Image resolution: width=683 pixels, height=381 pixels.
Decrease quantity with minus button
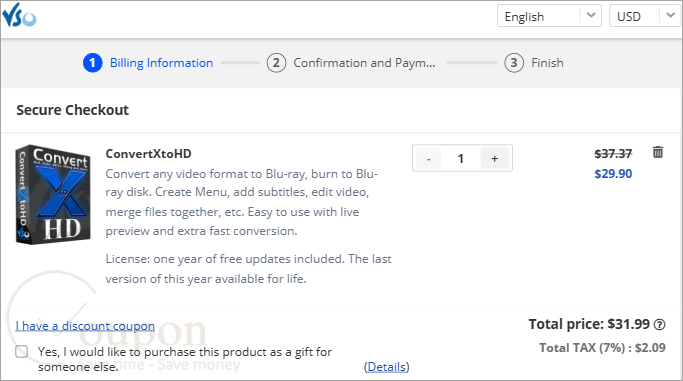(x=429, y=158)
